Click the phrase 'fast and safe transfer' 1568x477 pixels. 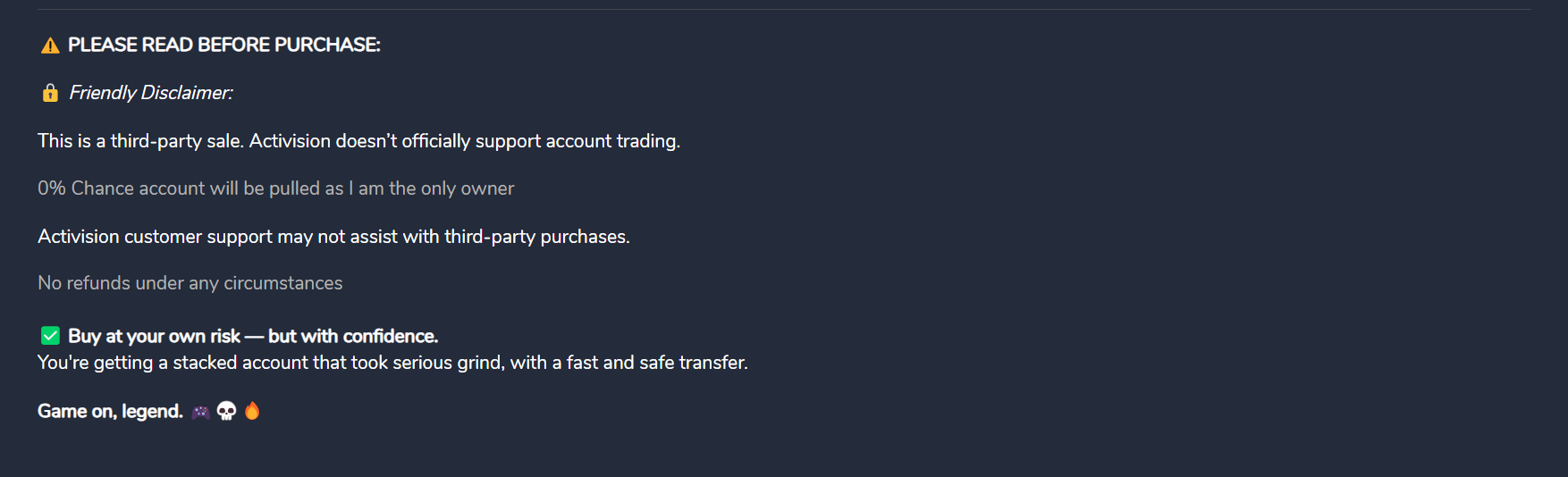[x=657, y=363]
